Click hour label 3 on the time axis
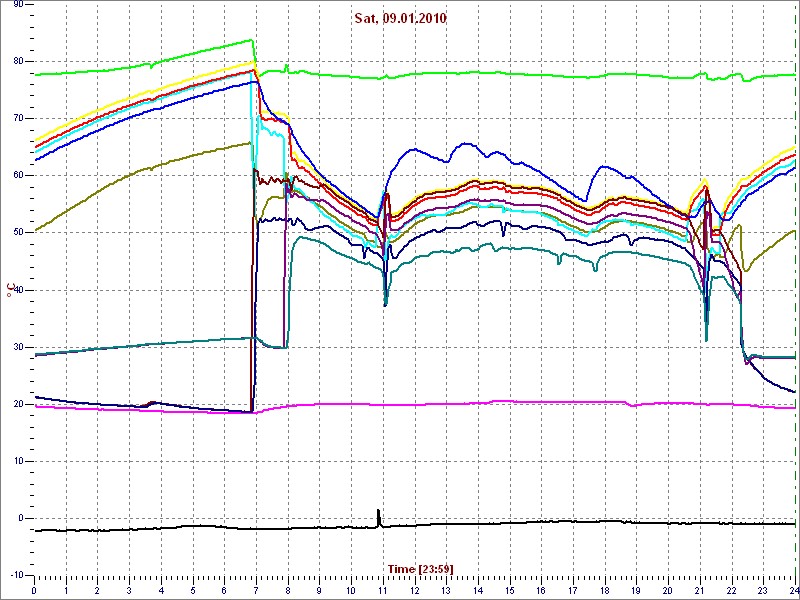This screenshot has width=800, height=600. click(x=129, y=591)
